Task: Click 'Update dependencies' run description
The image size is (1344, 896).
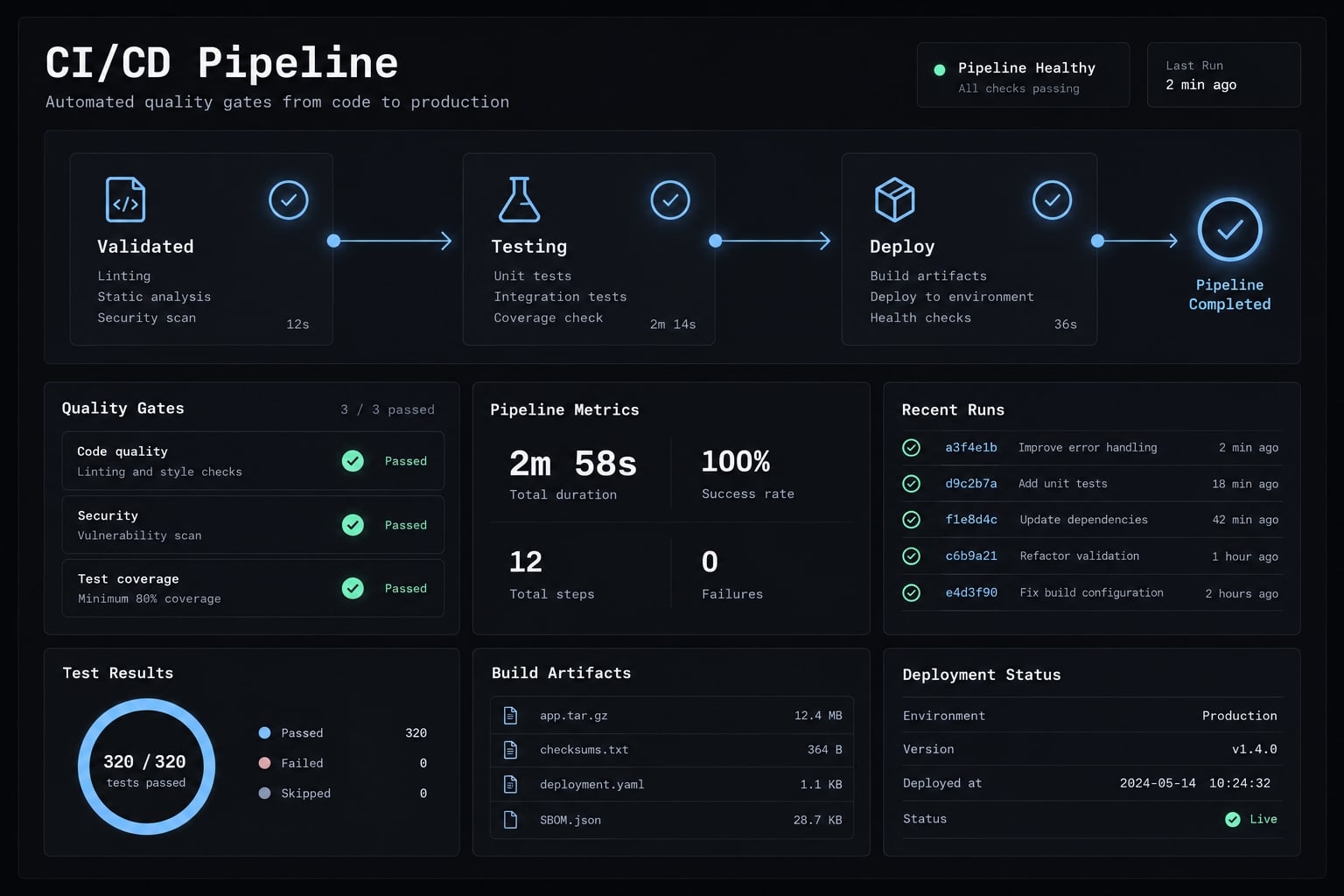Action: 1083,520
